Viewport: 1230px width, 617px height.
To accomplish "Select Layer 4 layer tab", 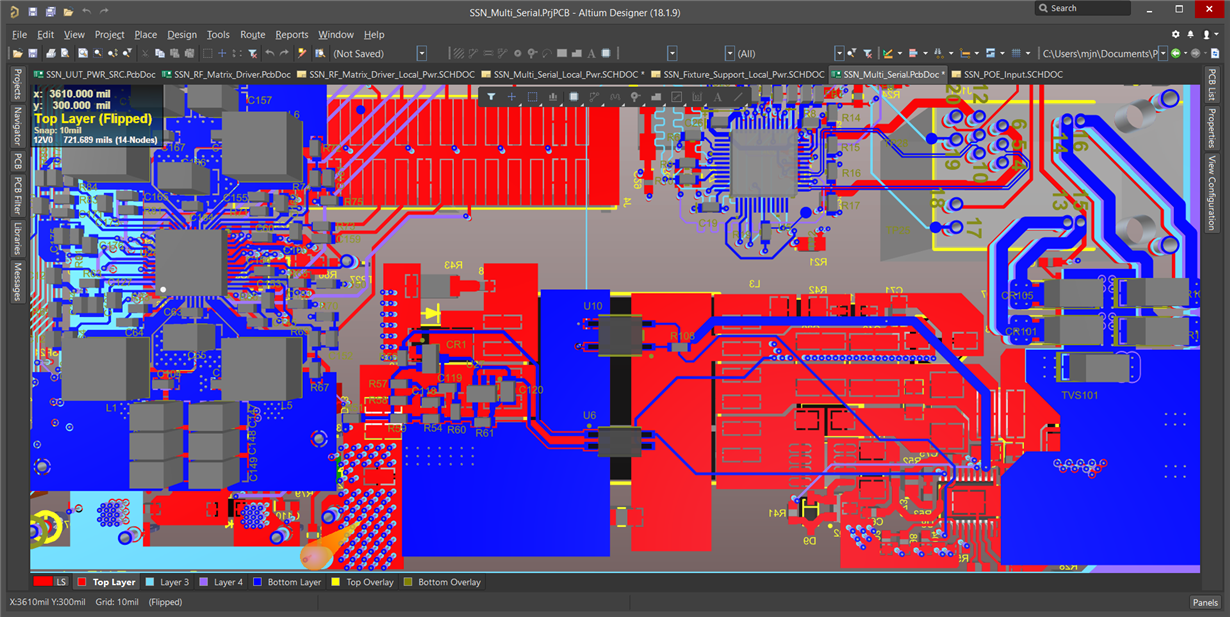I will coord(220,581).
